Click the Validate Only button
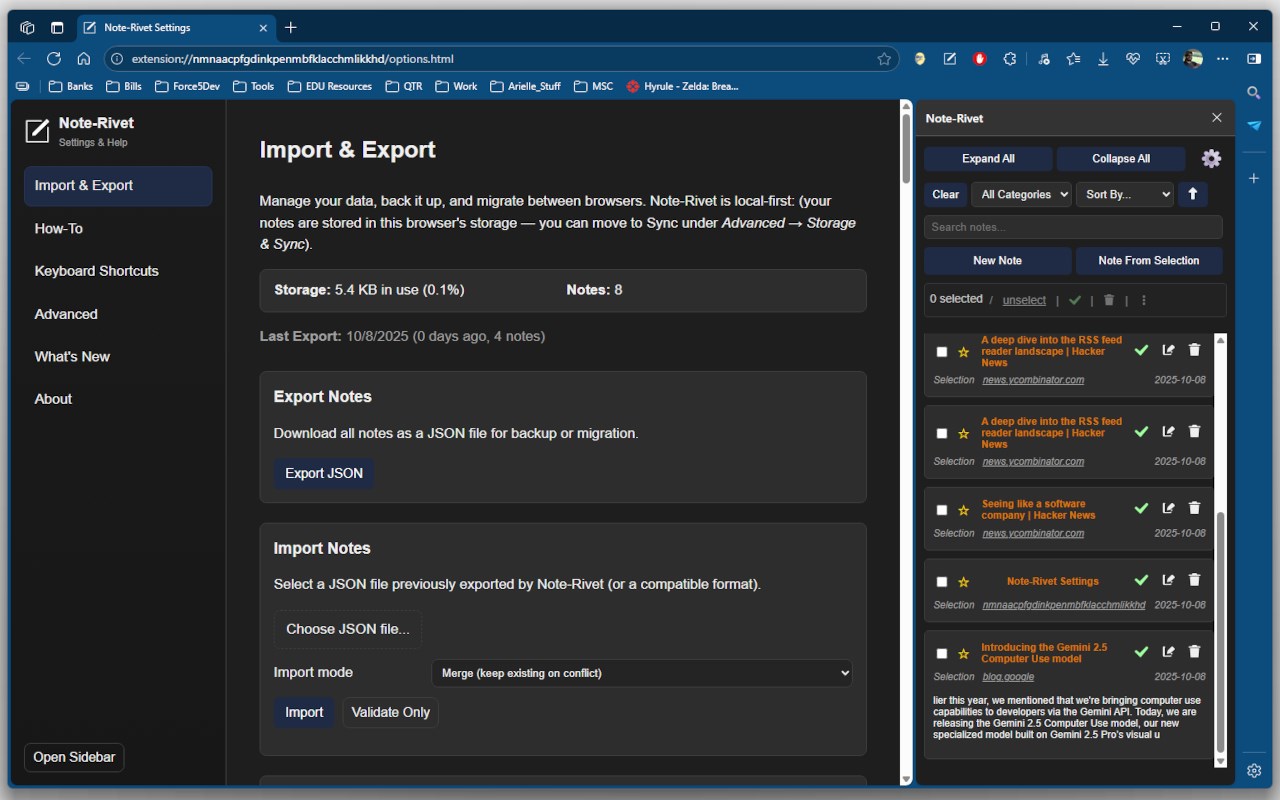 [x=391, y=713]
